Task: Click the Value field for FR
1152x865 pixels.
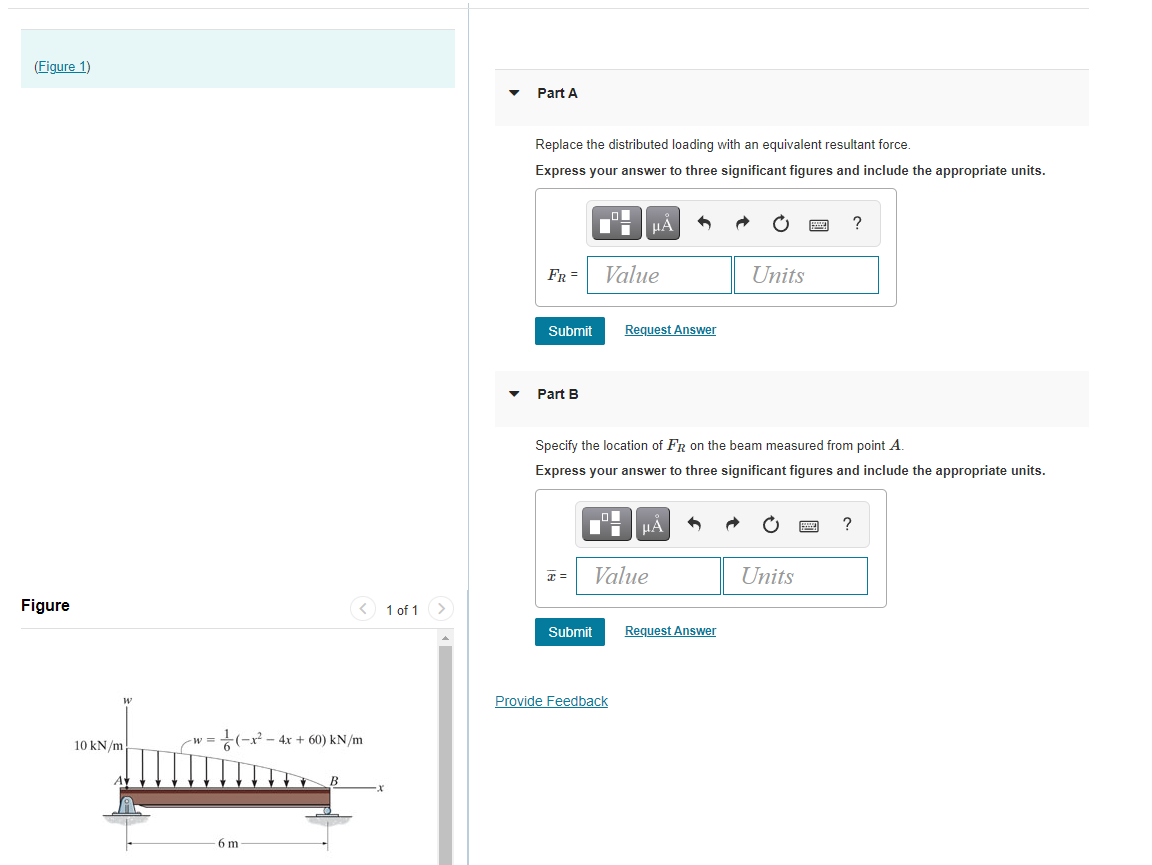Action: 658,274
